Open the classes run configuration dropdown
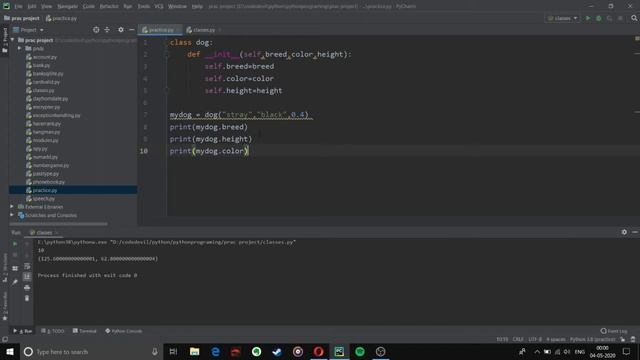Viewport: 640px width, 360px height. (x=562, y=18)
